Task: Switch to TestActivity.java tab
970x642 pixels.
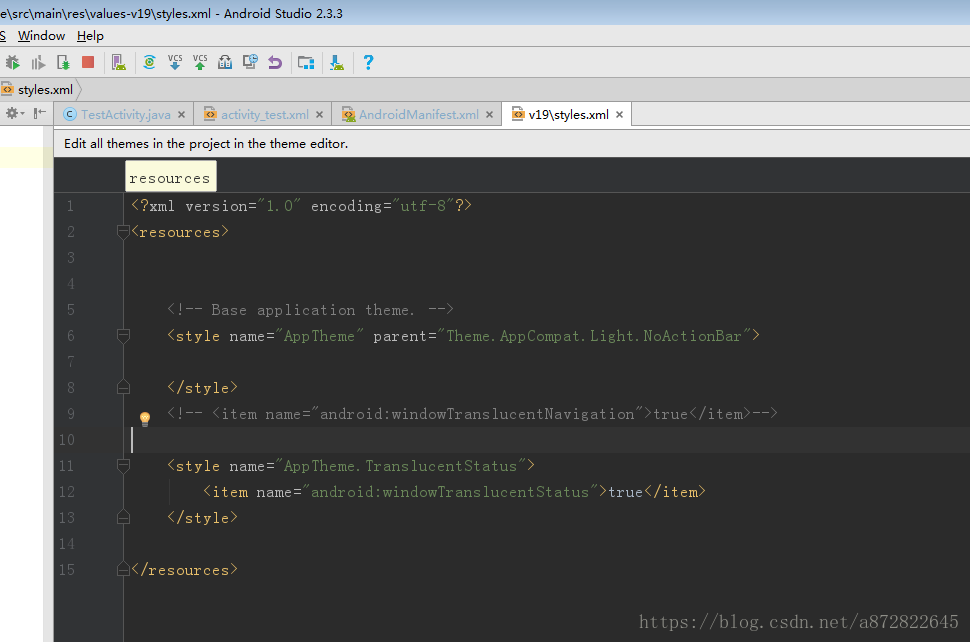Action: pyautogui.click(x=126, y=114)
